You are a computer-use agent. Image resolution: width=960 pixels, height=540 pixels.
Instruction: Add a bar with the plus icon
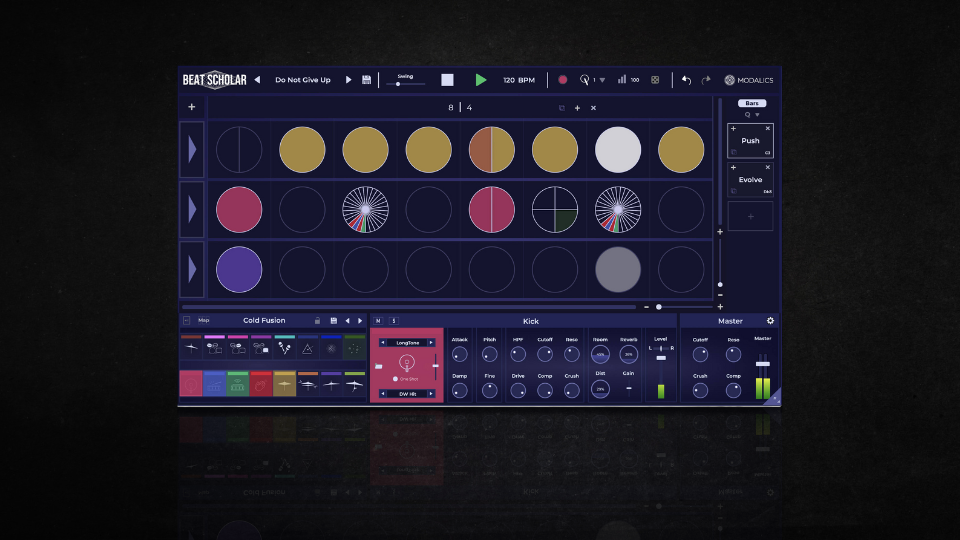tap(577, 108)
